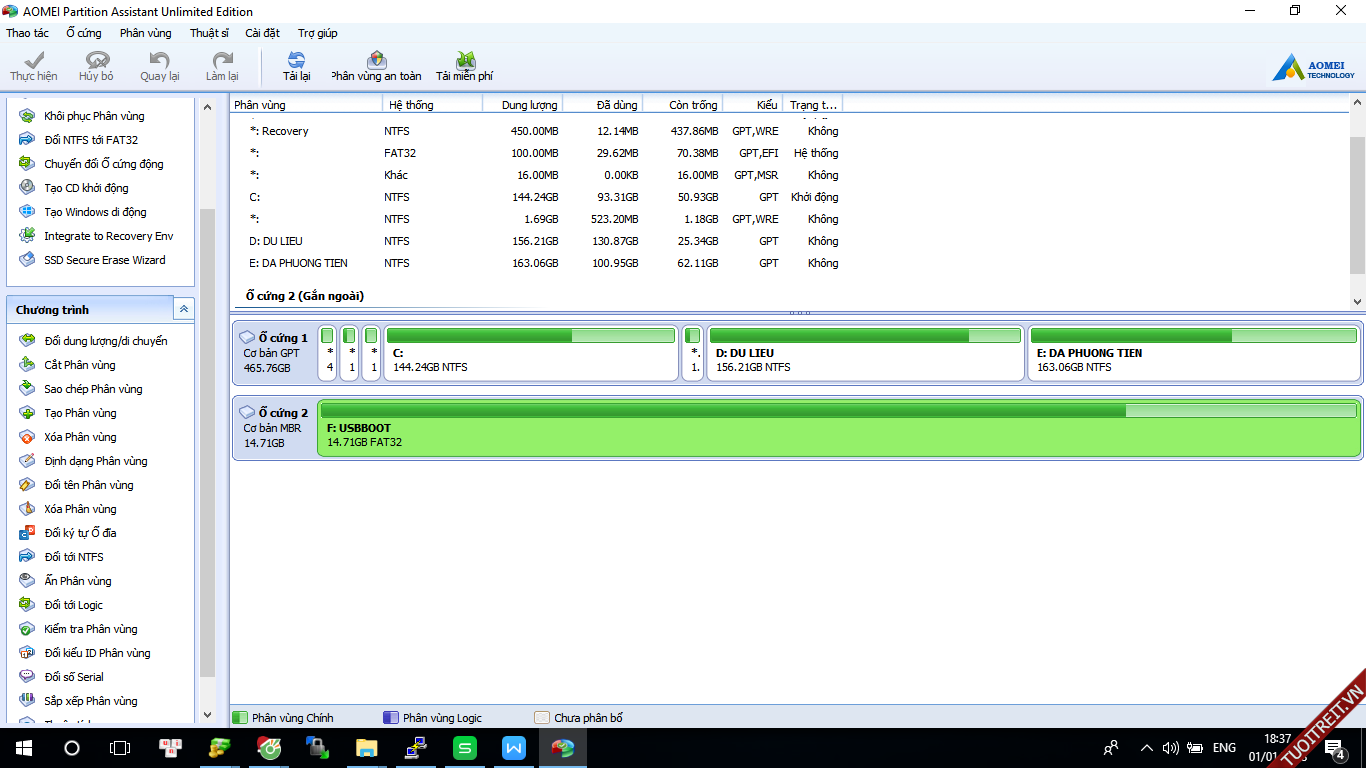Collapse the Chương trình panel
The image size is (1366, 768).
(x=184, y=310)
